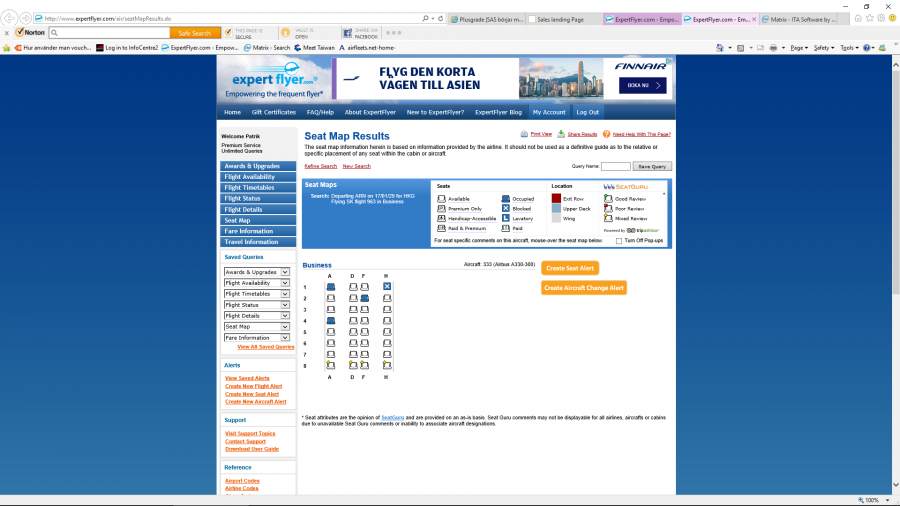
Task: Click Norton Safe Search button
Action: (x=194, y=32)
